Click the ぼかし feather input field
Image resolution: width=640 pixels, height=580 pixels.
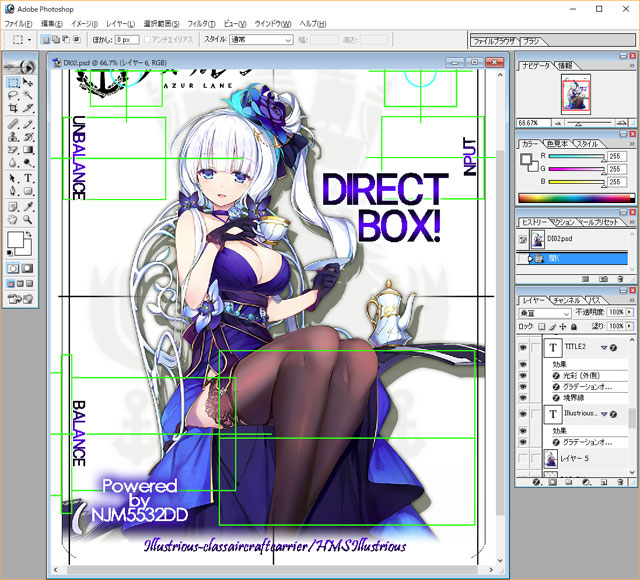[x=127, y=40]
